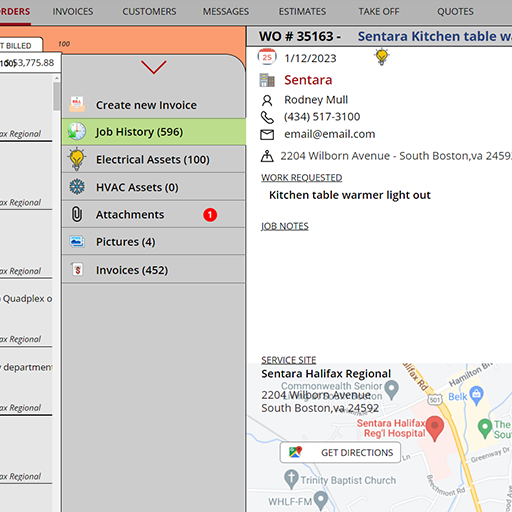Click the Pictures image icon

[x=77, y=241]
